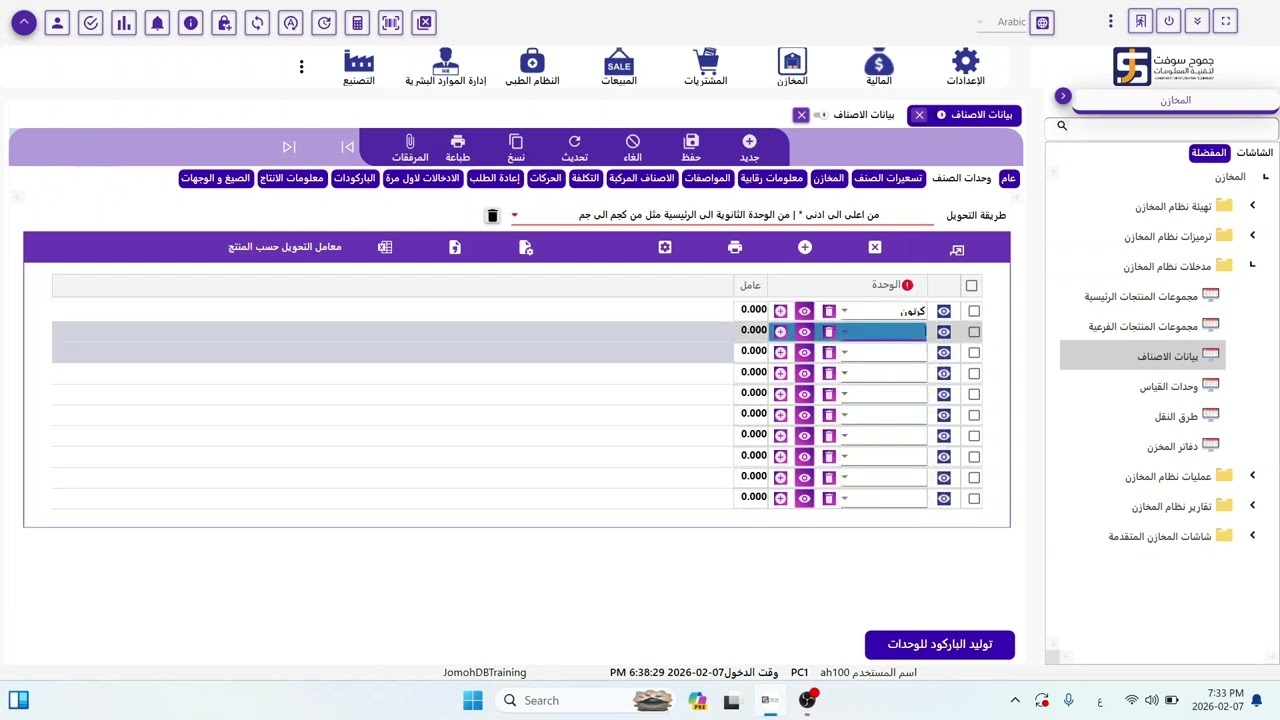Click the printer icon in grid toolbar
The image size is (1280, 720).
735,247
